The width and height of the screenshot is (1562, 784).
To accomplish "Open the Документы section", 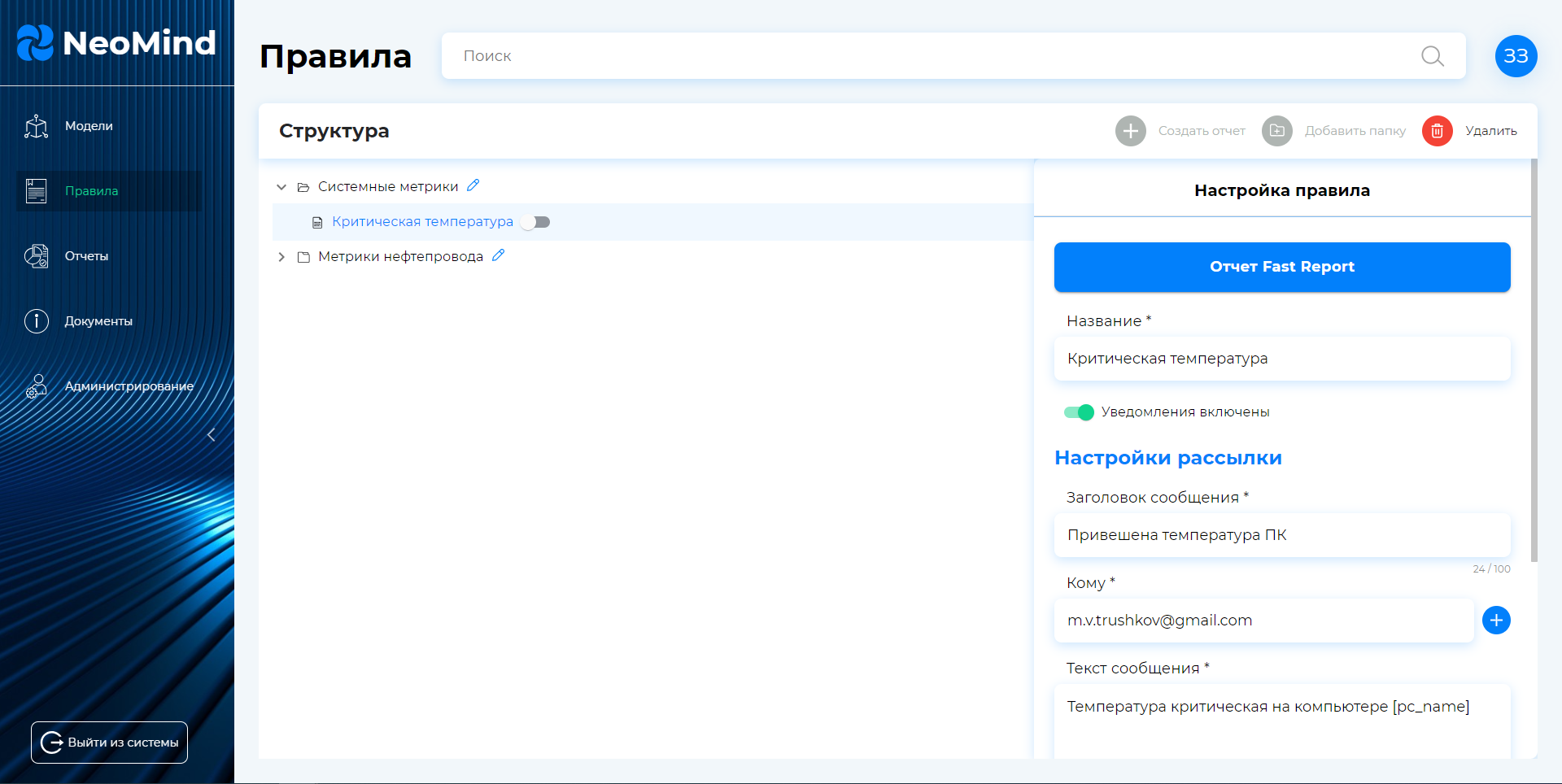I will pos(109,321).
